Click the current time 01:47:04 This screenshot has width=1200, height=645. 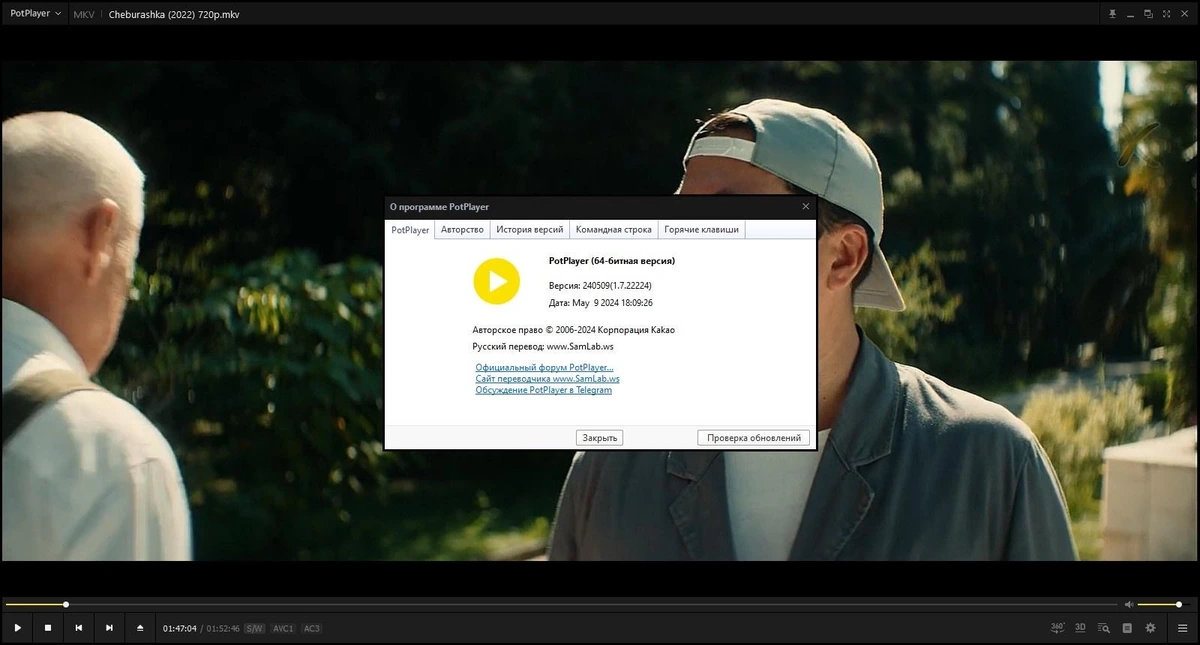(x=180, y=629)
